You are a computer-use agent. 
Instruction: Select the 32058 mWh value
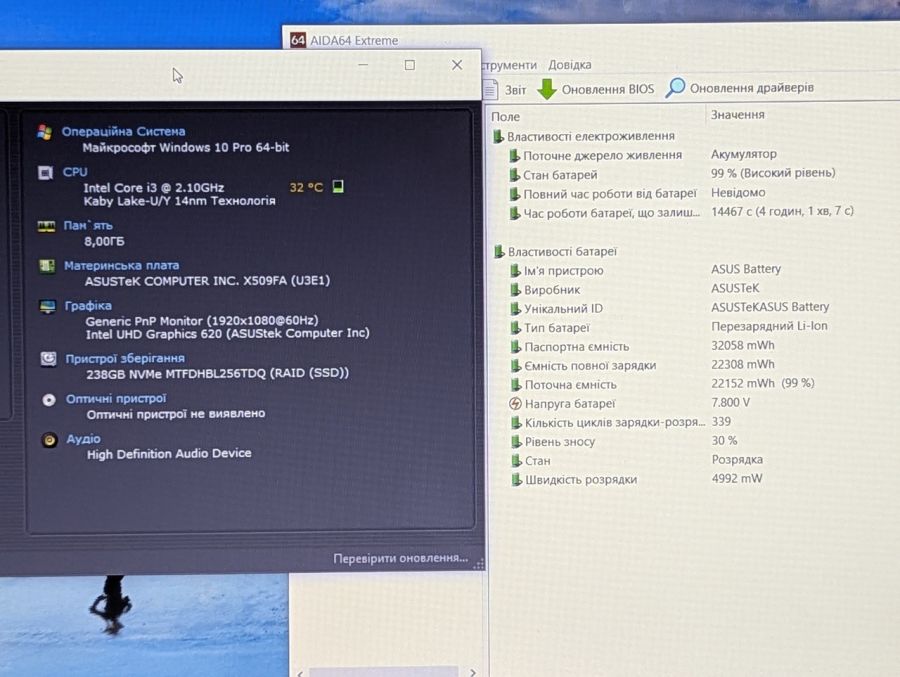(x=743, y=345)
